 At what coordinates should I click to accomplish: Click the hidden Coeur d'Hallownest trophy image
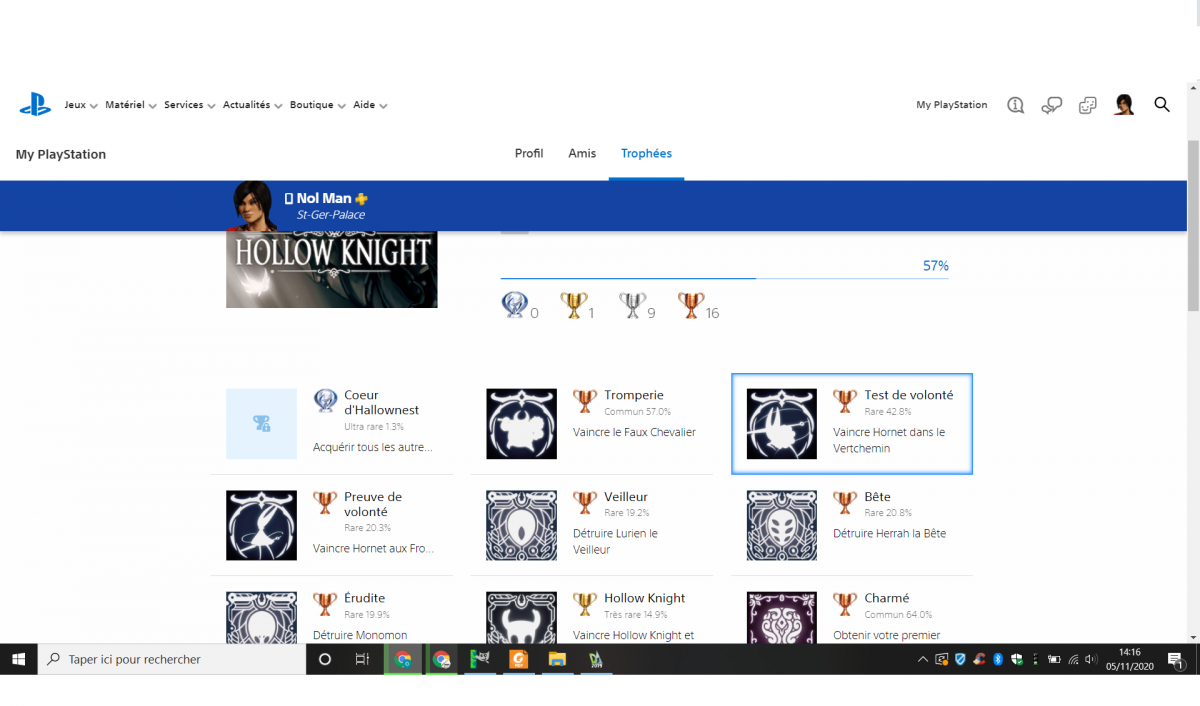click(x=262, y=424)
